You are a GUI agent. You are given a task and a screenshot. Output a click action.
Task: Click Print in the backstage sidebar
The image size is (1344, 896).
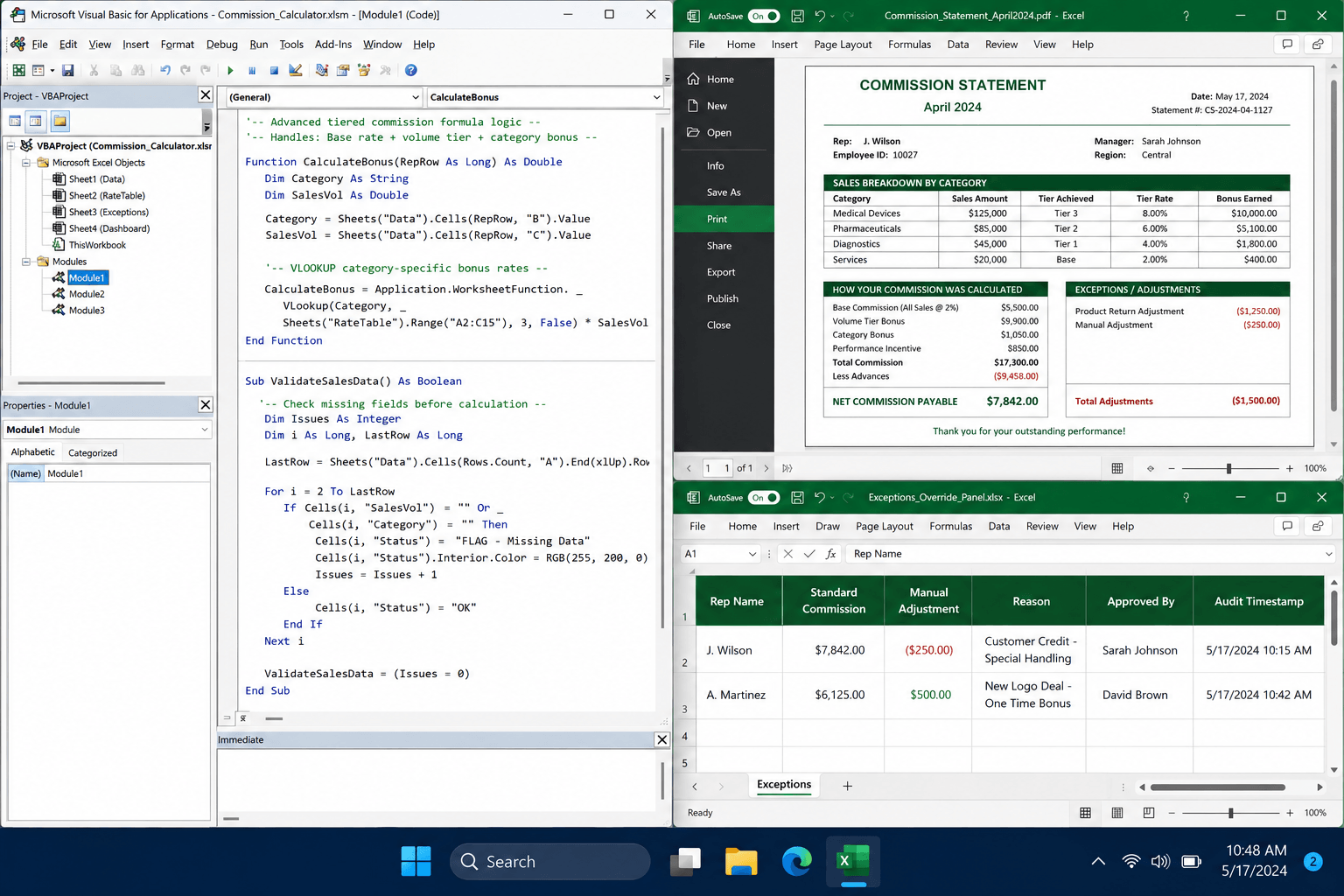724,219
